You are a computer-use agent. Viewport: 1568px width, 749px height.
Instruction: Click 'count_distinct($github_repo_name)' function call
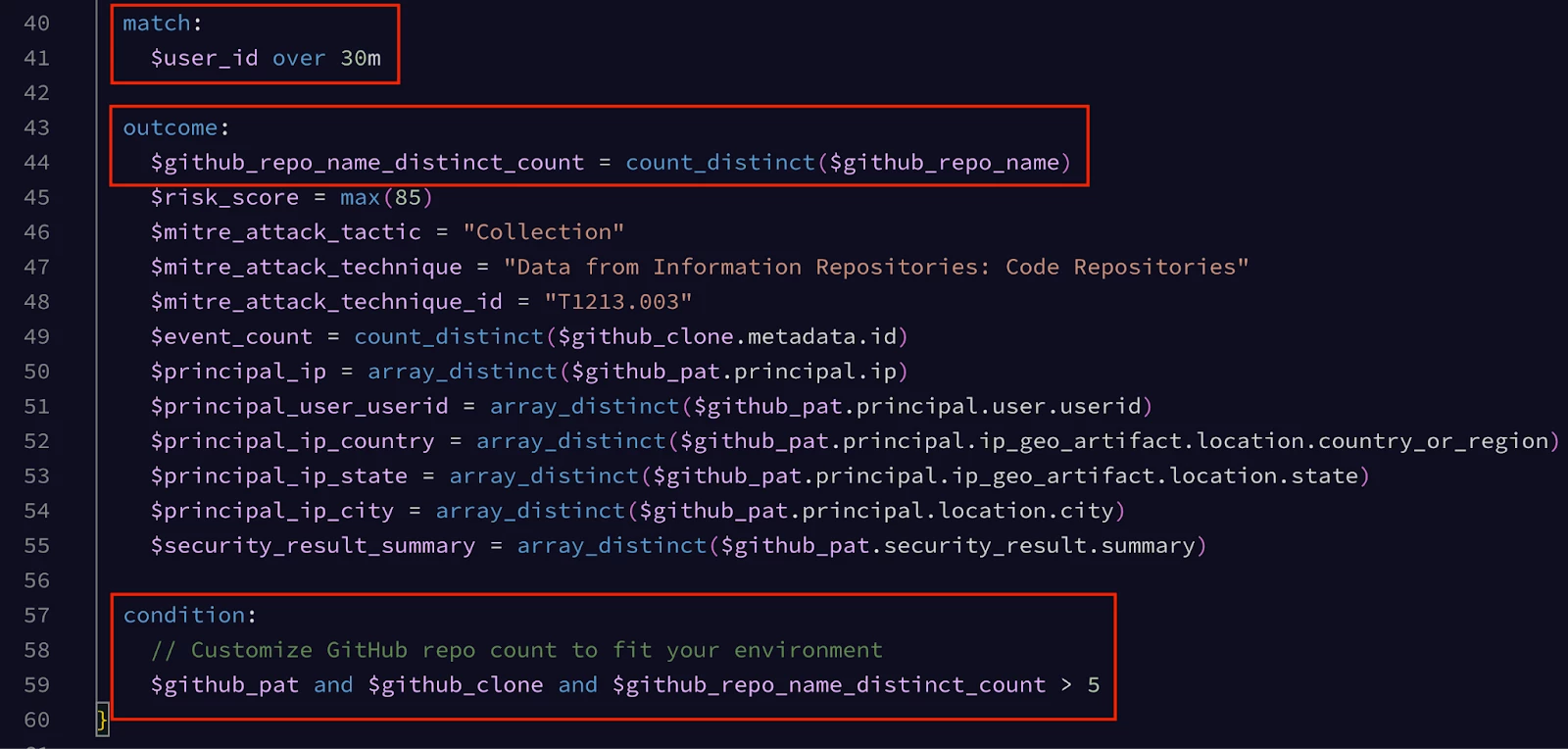pos(849,163)
